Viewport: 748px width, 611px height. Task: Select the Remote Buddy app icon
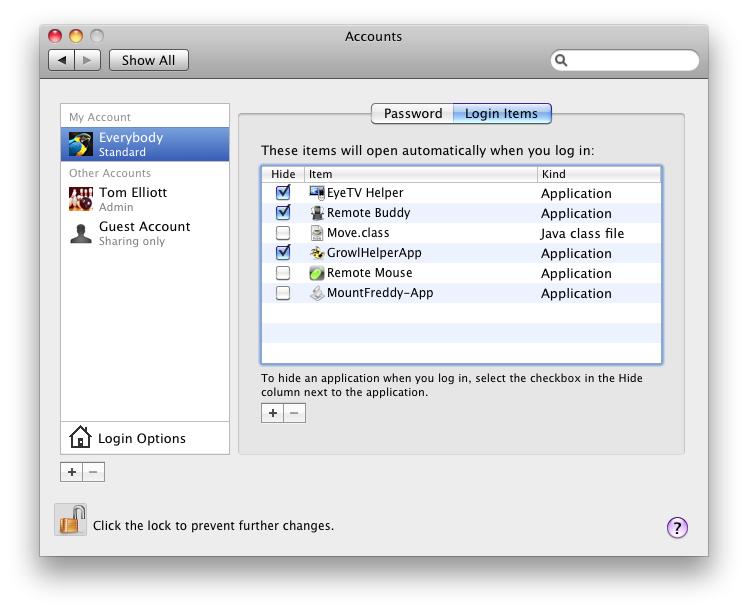pyautogui.click(x=317, y=213)
